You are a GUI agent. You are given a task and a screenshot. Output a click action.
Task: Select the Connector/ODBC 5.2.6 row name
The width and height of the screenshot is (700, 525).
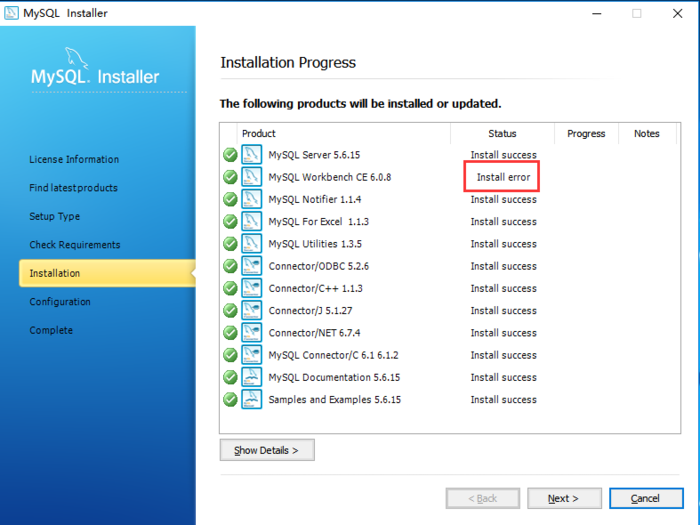(x=319, y=267)
